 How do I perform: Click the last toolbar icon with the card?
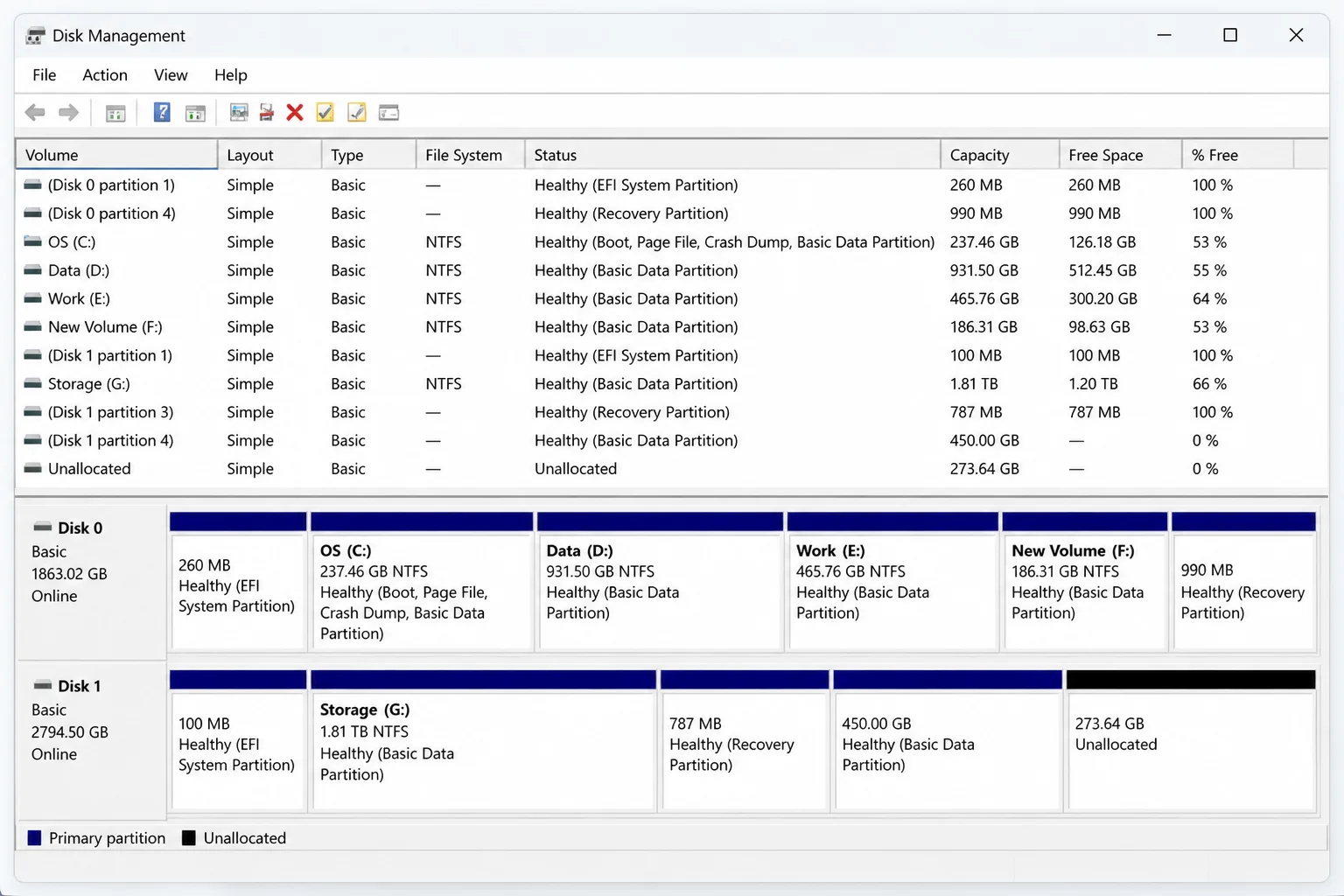[x=388, y=112]
